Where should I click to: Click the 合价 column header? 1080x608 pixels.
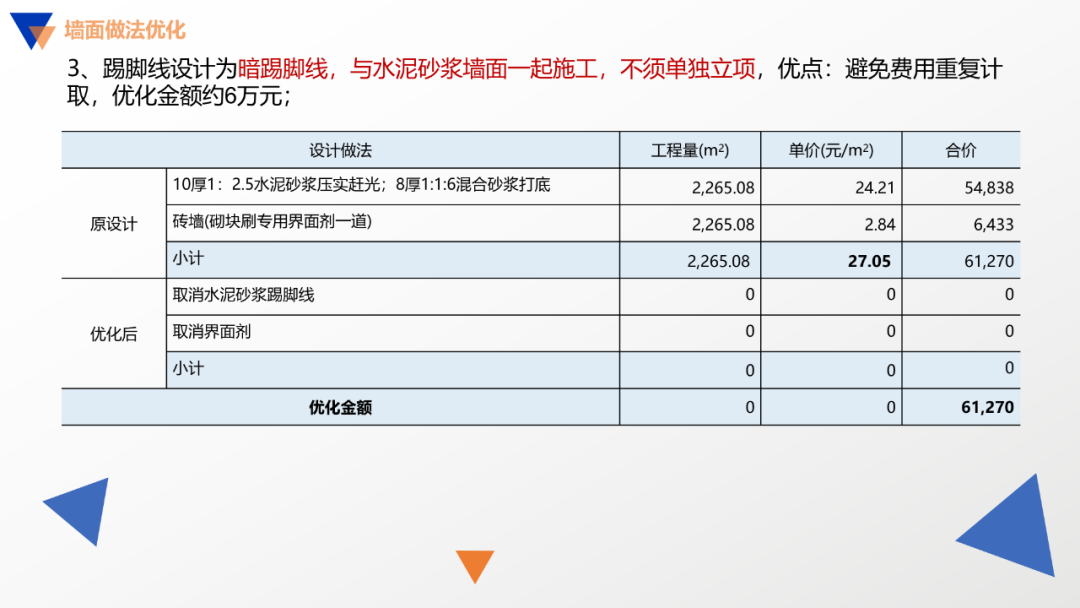point(961,150)
